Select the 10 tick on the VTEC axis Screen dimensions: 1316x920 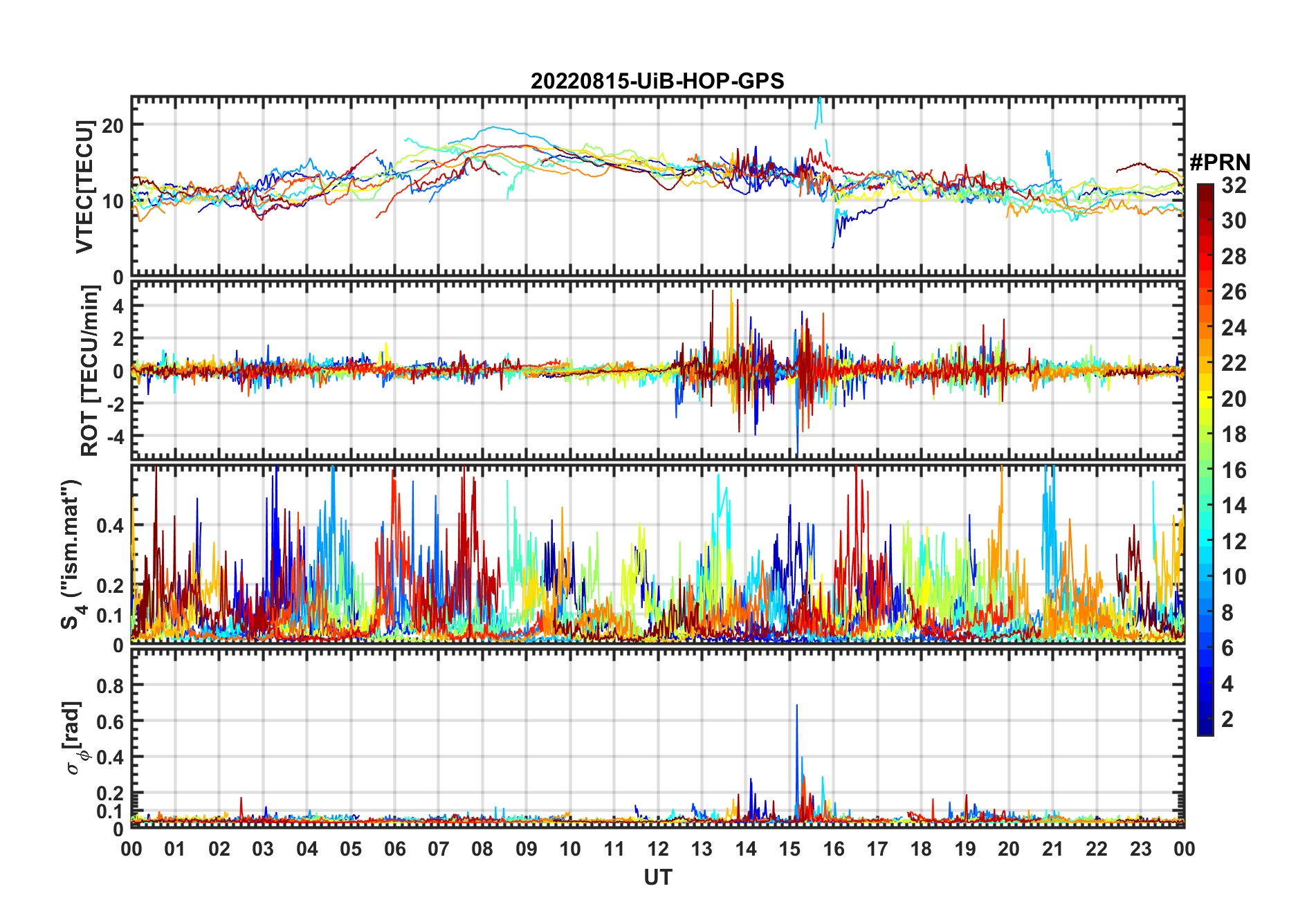click(112, 202)
